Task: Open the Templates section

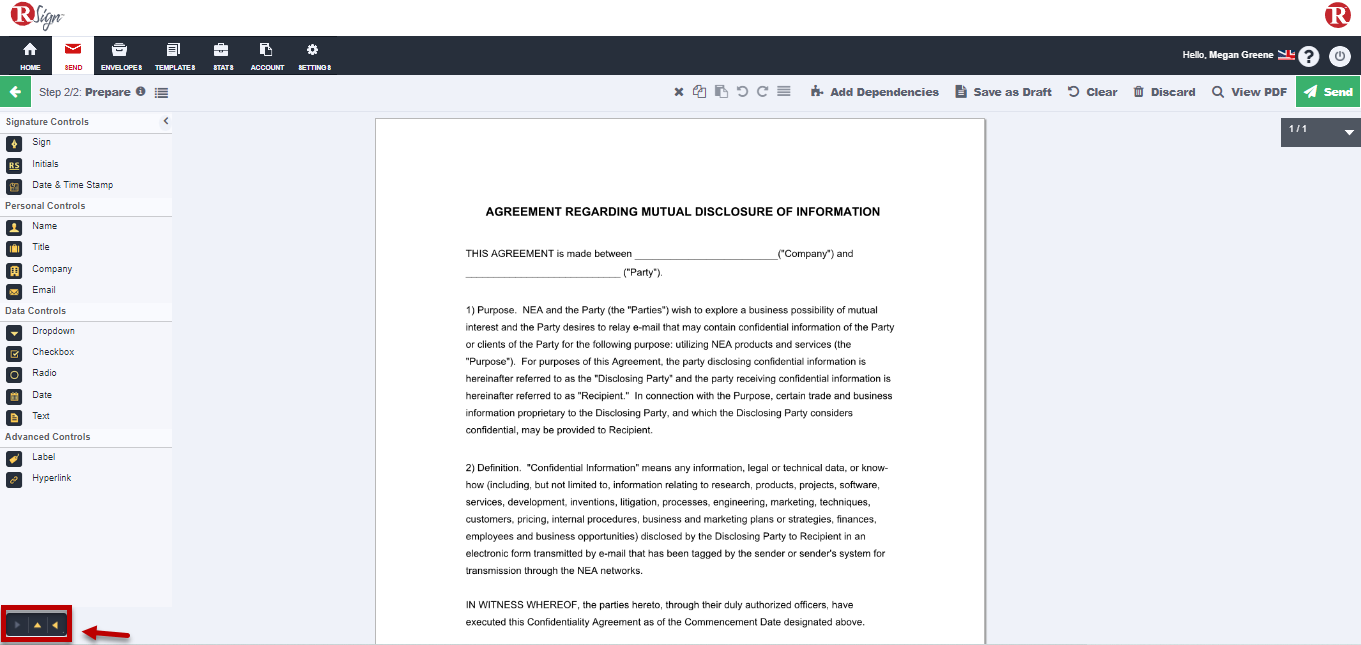Action: (174, 56)
